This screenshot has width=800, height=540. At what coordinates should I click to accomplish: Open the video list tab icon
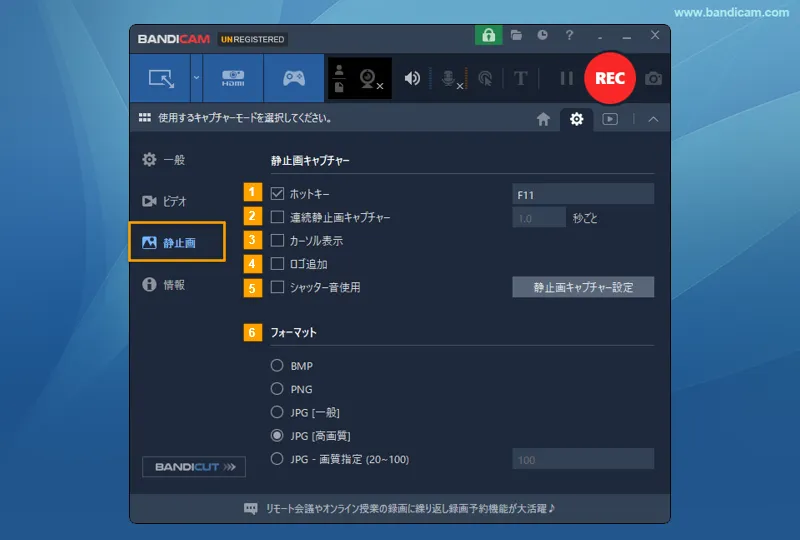(610, 119)
